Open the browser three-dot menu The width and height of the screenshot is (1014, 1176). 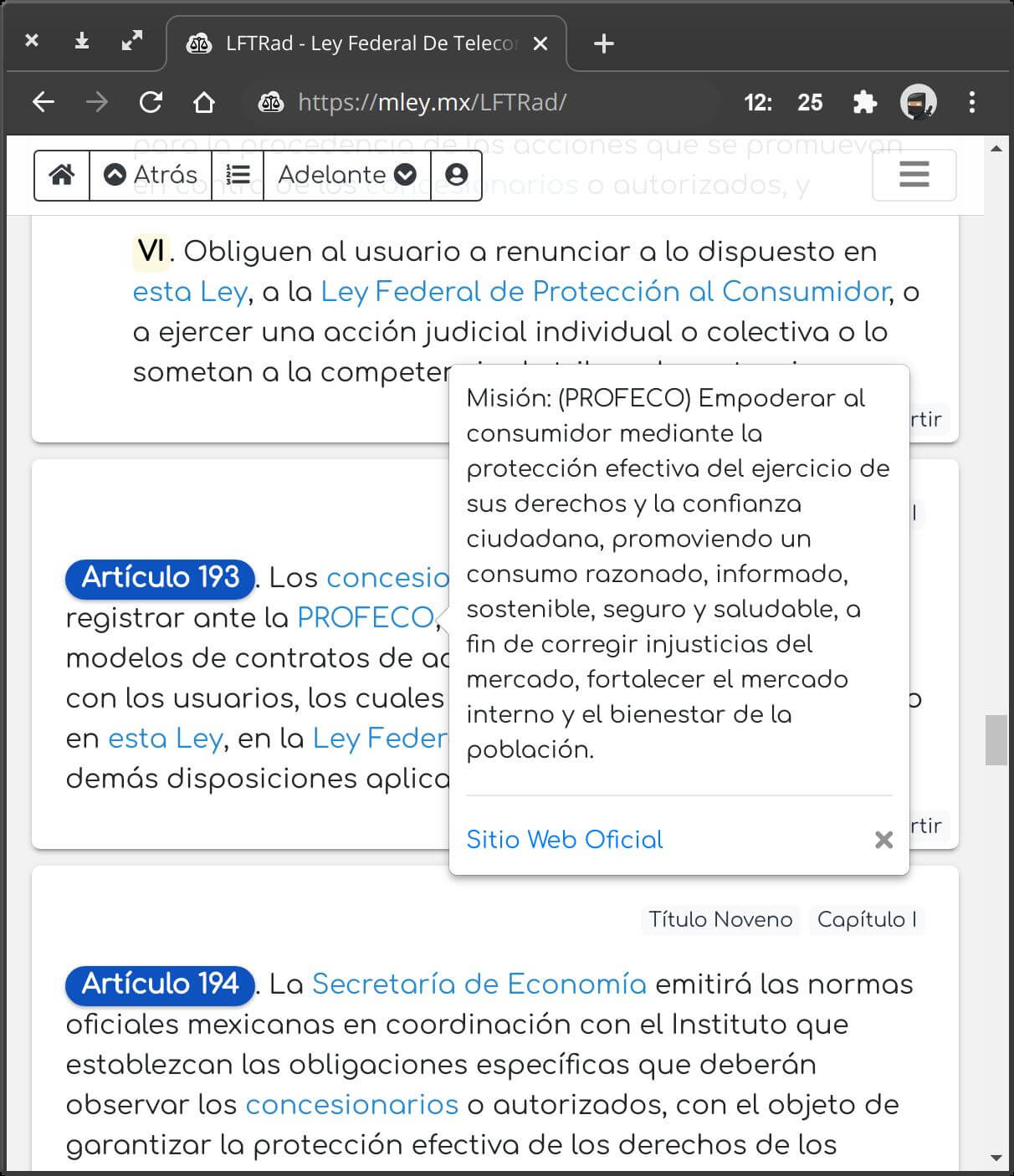click(x=971, y=102)
